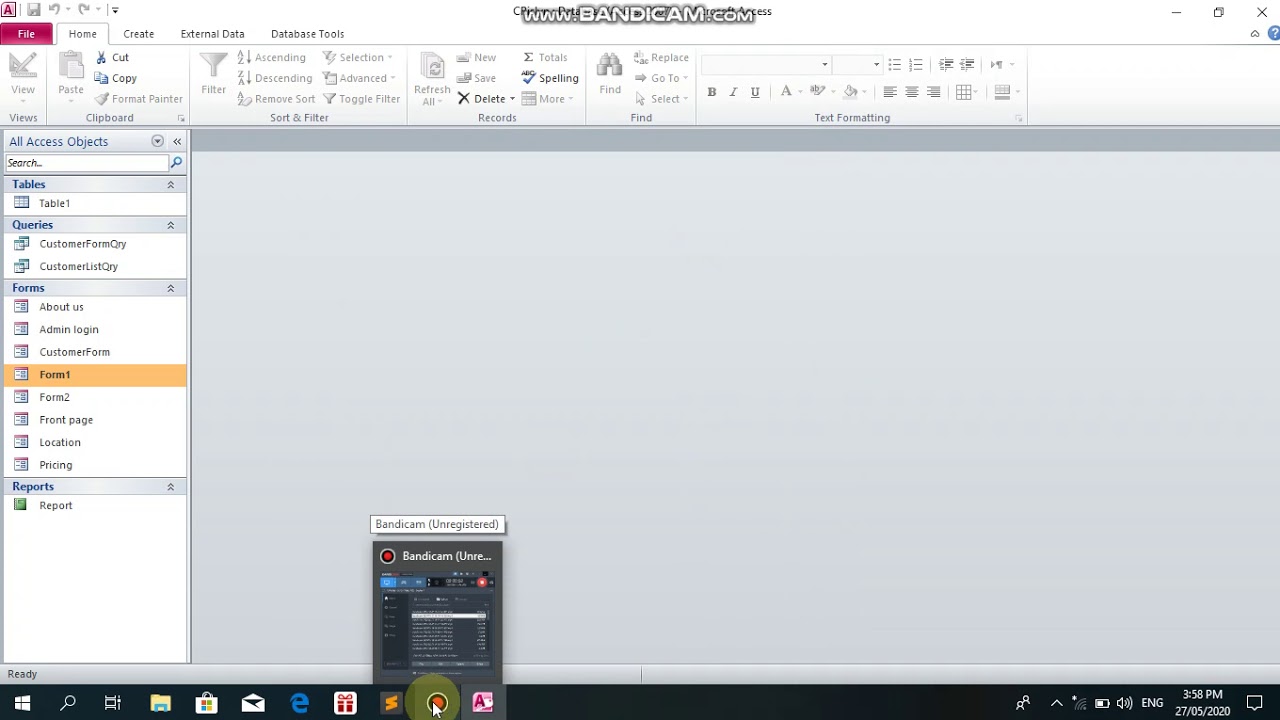Click the Sublime Text taskbar icon

391,703
